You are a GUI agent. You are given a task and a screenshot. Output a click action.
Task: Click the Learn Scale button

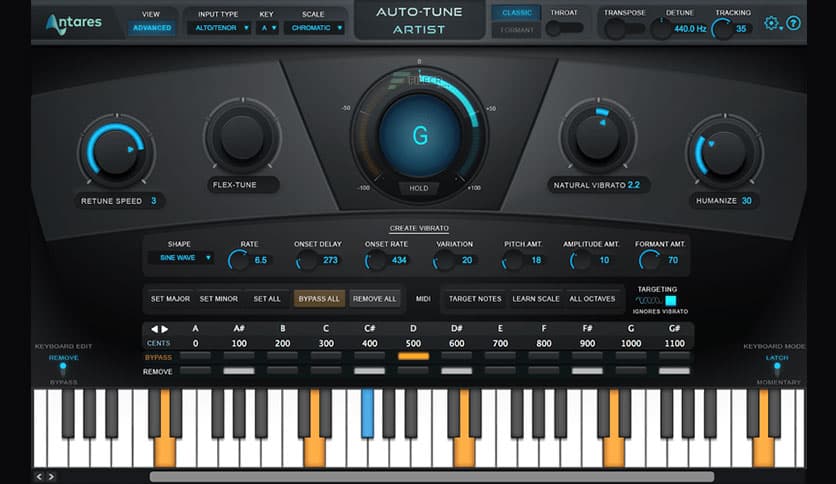pos(536,299)
